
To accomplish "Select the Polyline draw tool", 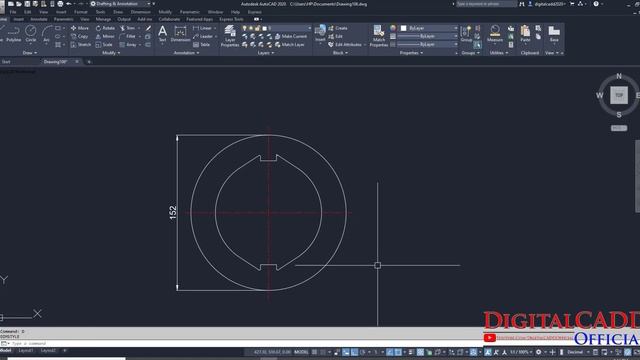I will (13, 34).
